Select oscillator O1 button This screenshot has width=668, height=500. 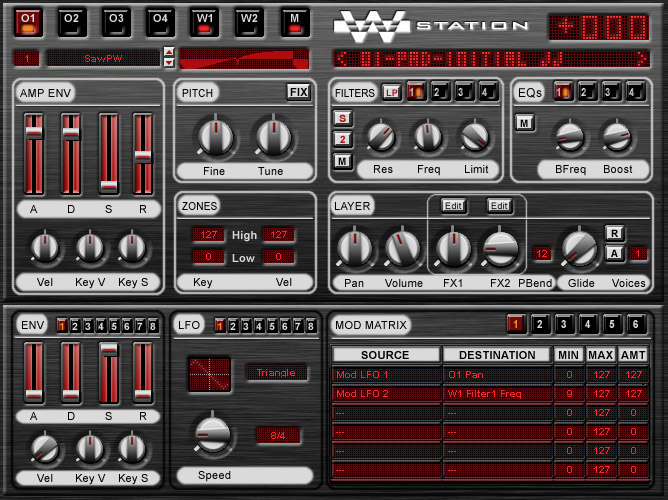coord(29,23)
